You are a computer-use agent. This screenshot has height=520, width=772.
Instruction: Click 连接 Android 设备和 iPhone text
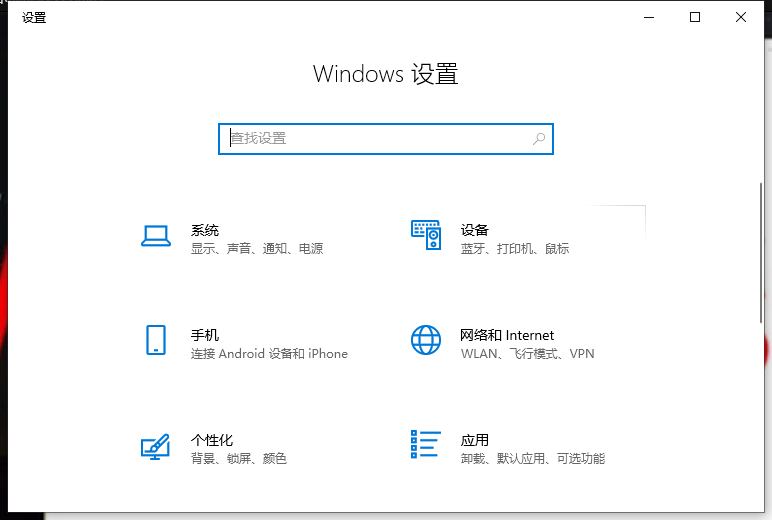(269, 354)
